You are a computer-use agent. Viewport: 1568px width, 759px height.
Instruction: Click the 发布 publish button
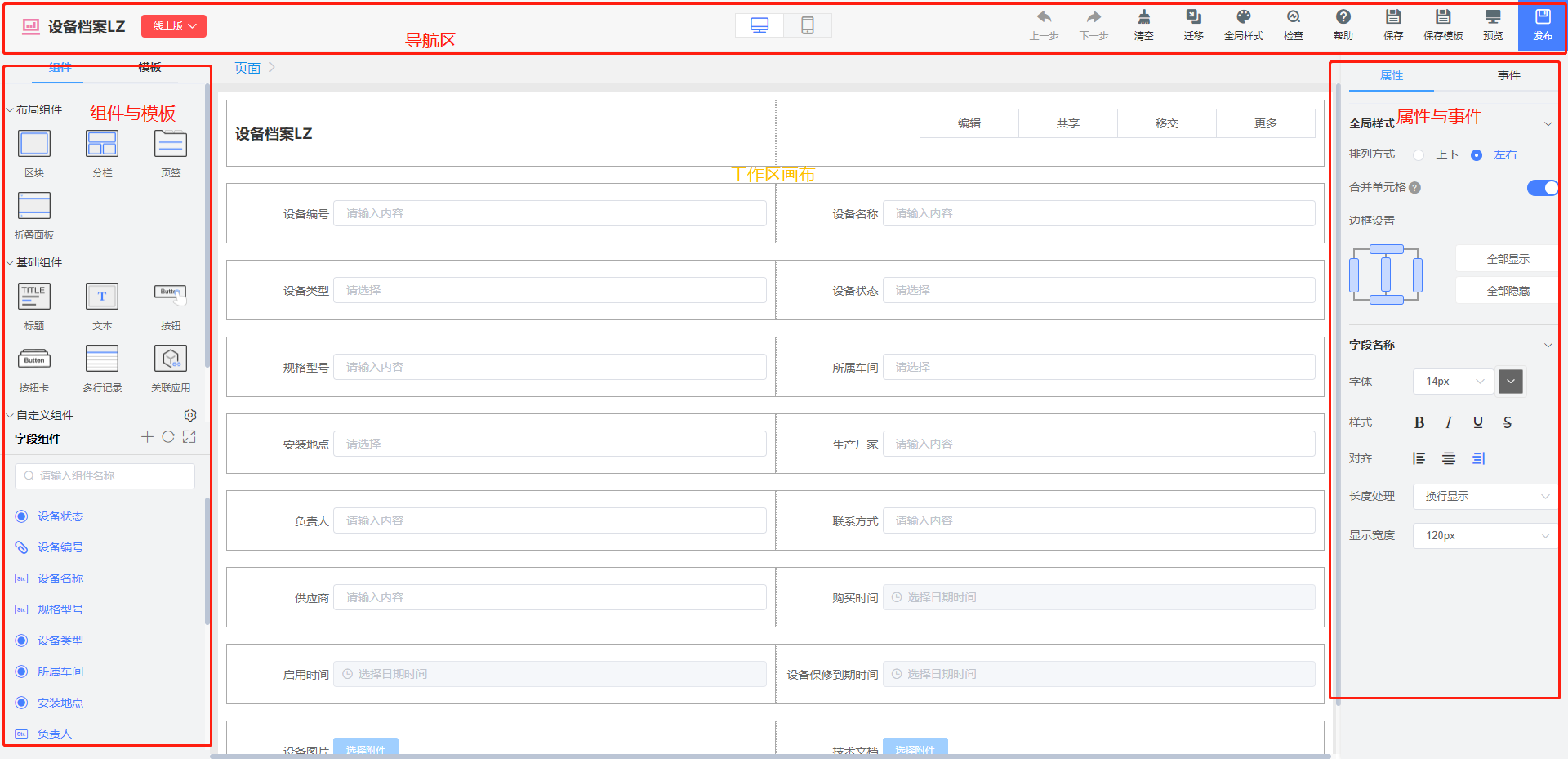1542,25
